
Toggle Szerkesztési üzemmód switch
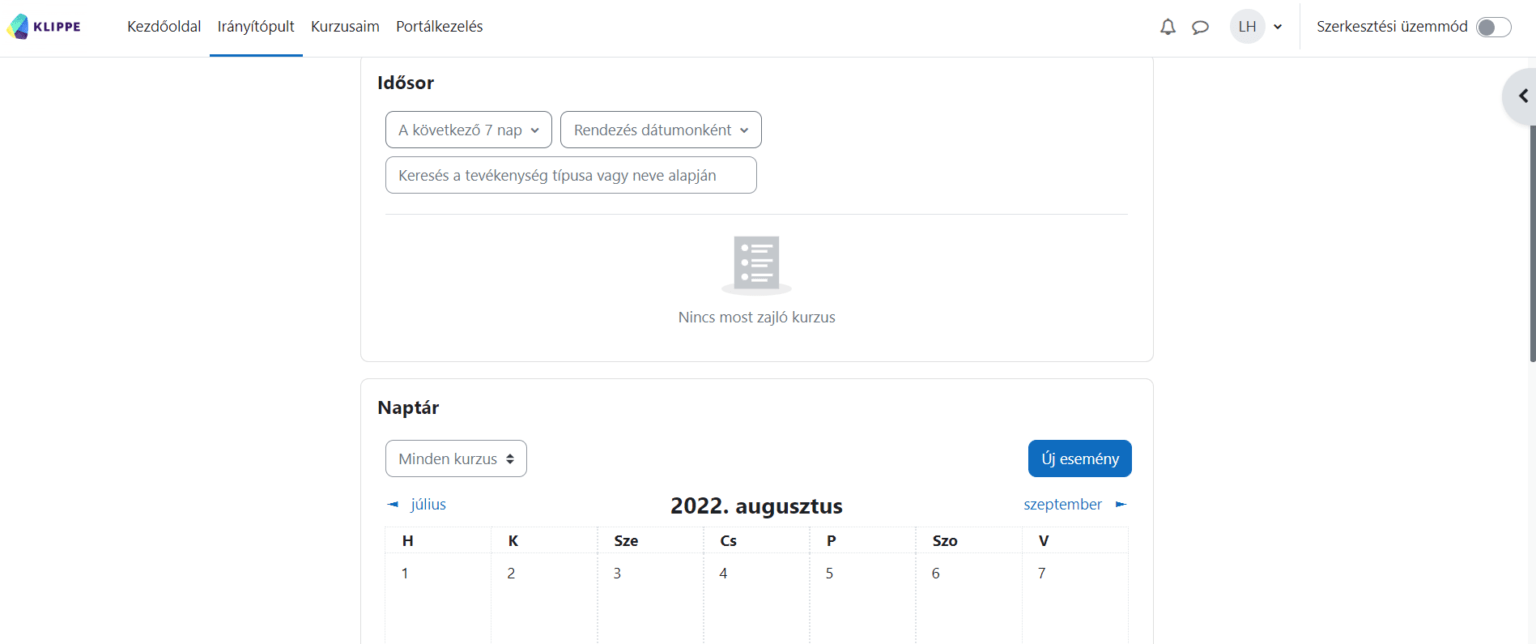tap(1493, 27)
